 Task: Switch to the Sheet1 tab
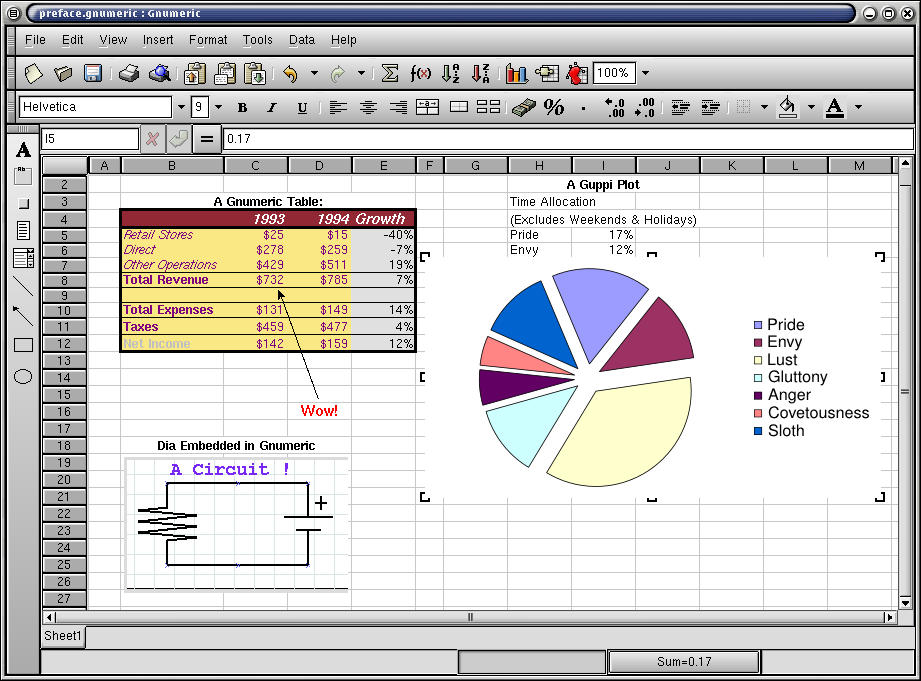(x=63, y=636)
